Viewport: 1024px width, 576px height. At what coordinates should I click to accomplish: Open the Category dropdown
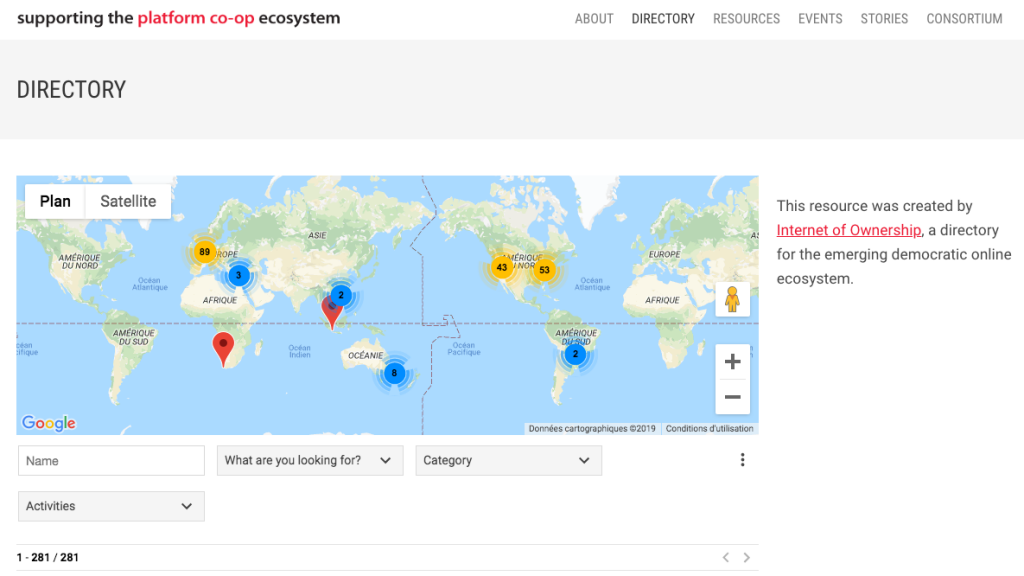coord(508,461)
